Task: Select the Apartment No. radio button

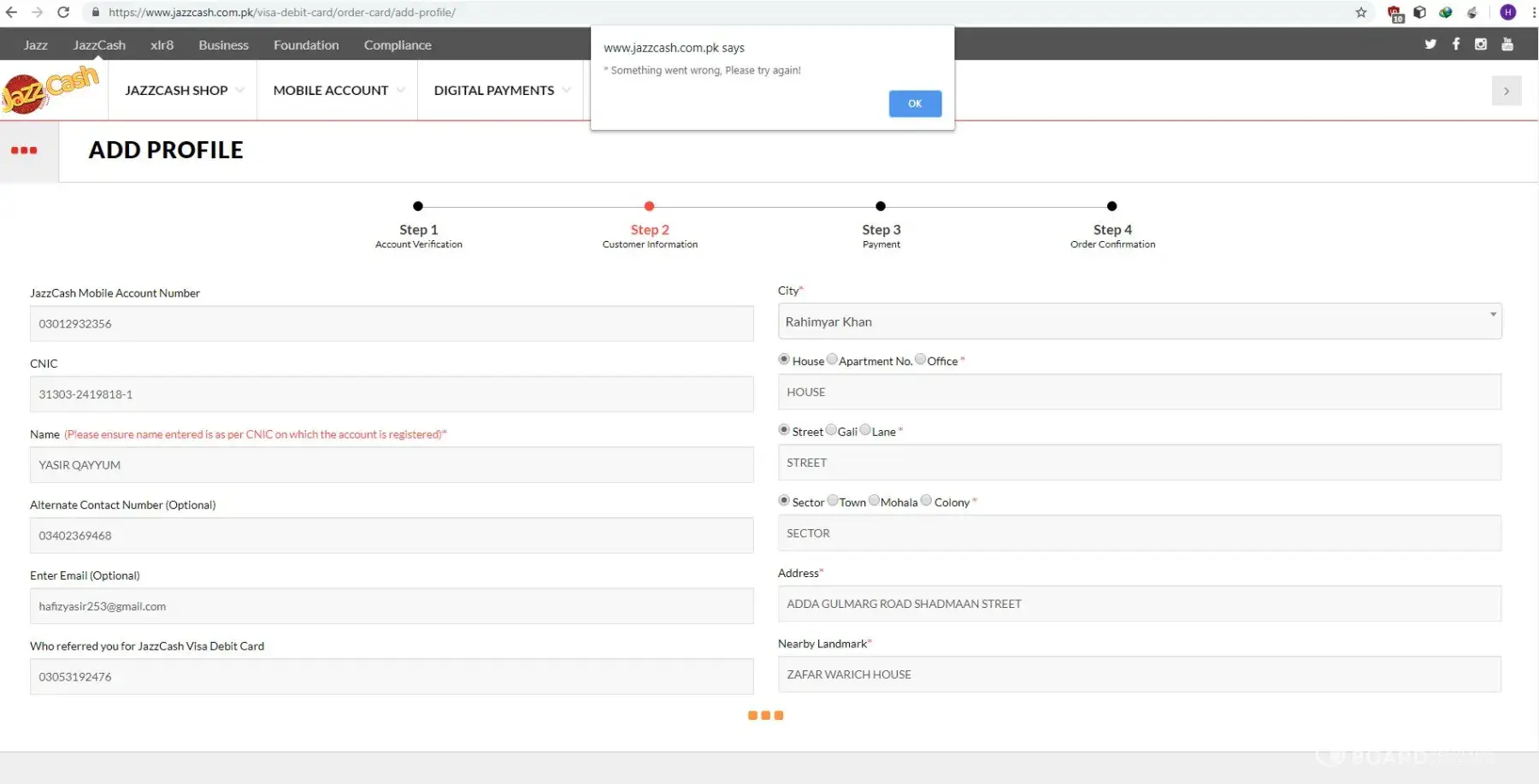Action: pyautogui.click(x=832, y=359)
